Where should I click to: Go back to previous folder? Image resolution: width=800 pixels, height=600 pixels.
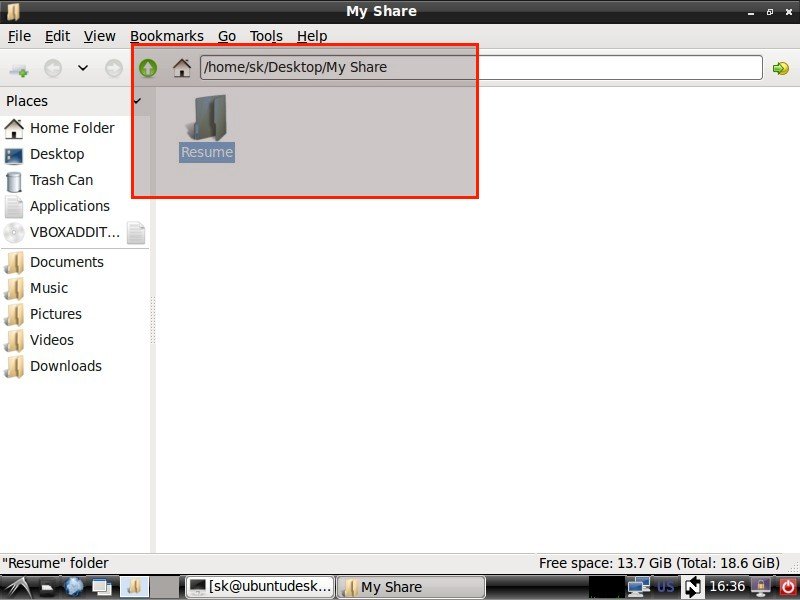[53, 68]
